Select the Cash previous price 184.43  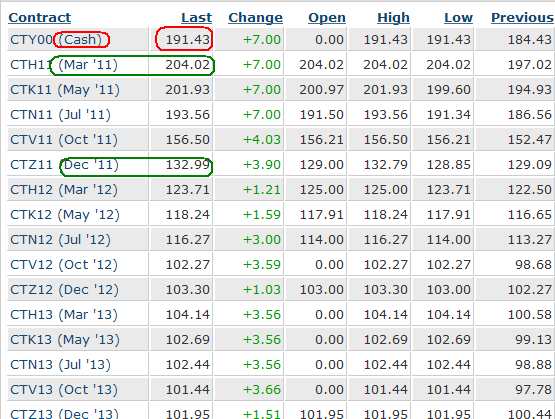[530, 40]
